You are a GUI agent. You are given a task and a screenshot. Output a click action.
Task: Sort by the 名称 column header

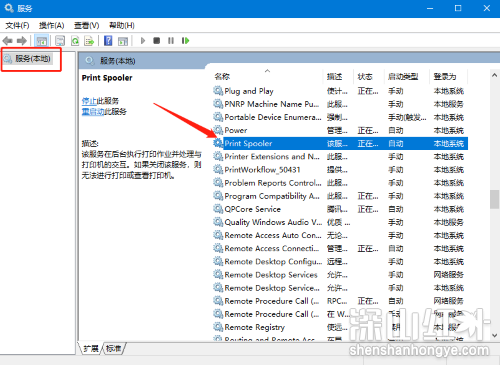pyautogui.click(x=268, y=77)
